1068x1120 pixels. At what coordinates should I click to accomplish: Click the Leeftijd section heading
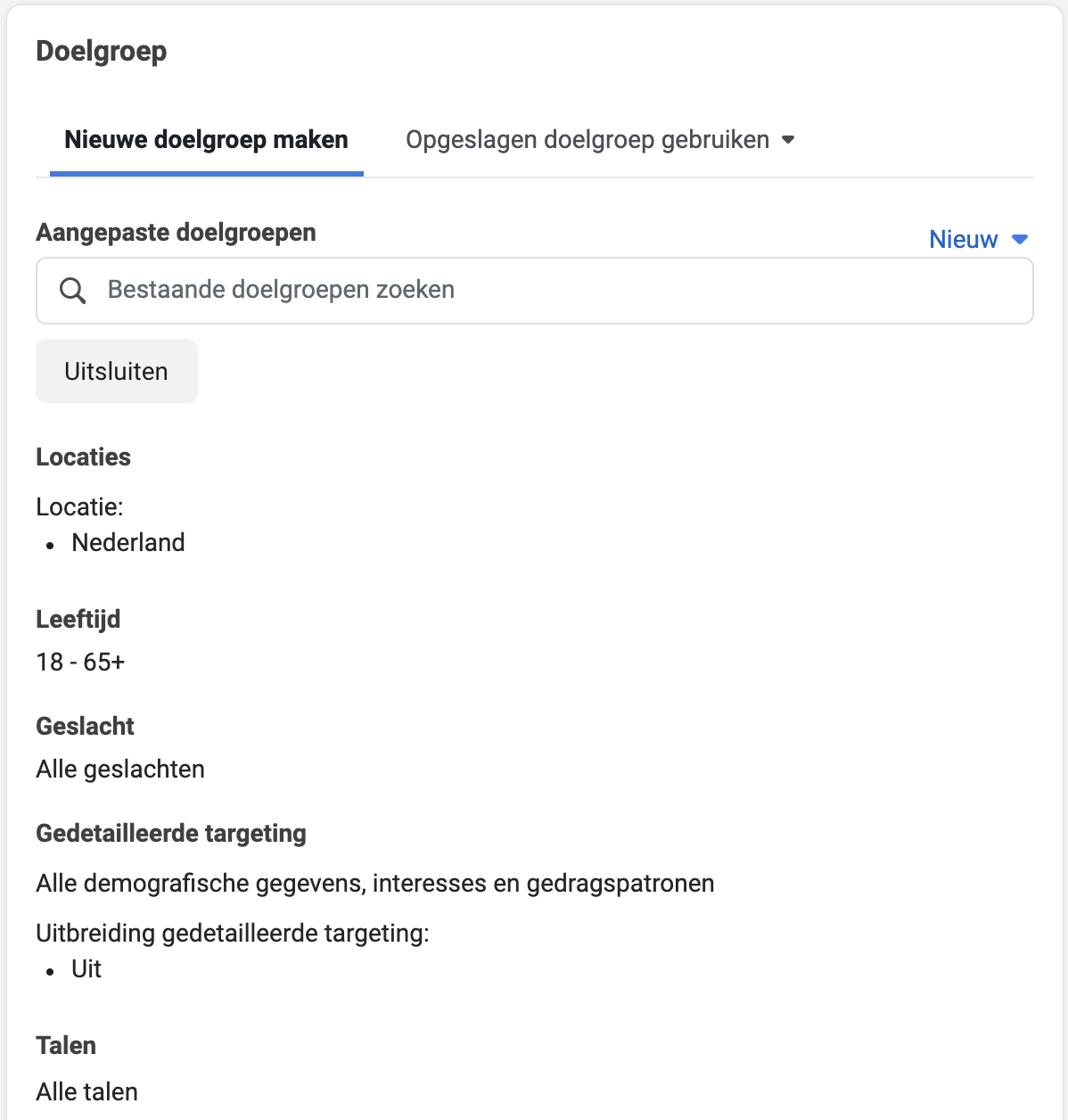(x=78, y=619)
